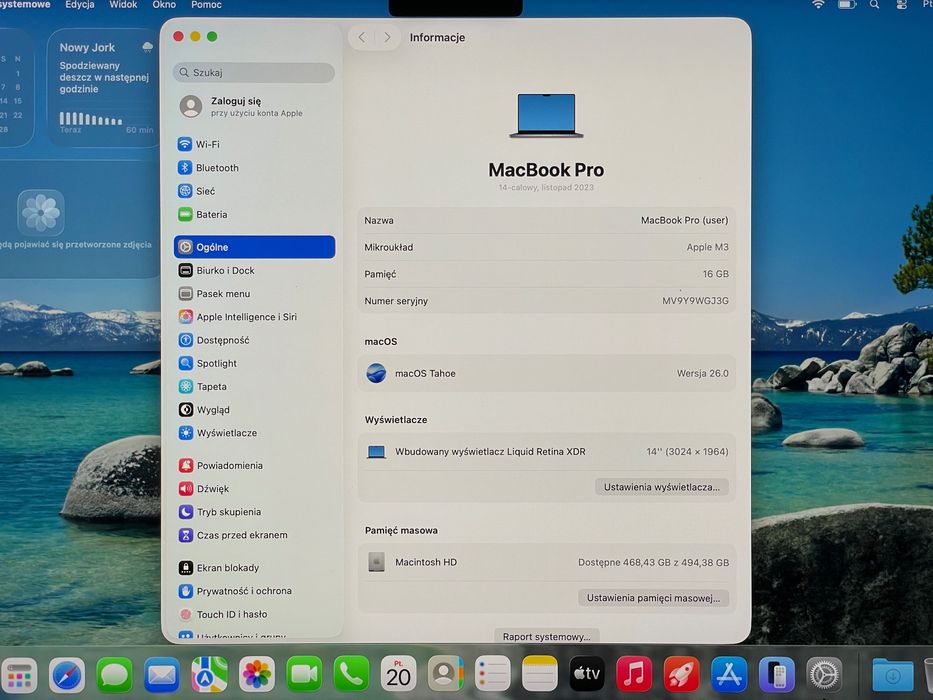This screenshot has width=933, height=700.
Task: Launch Messages from the Dock
Action: (114, 676)
